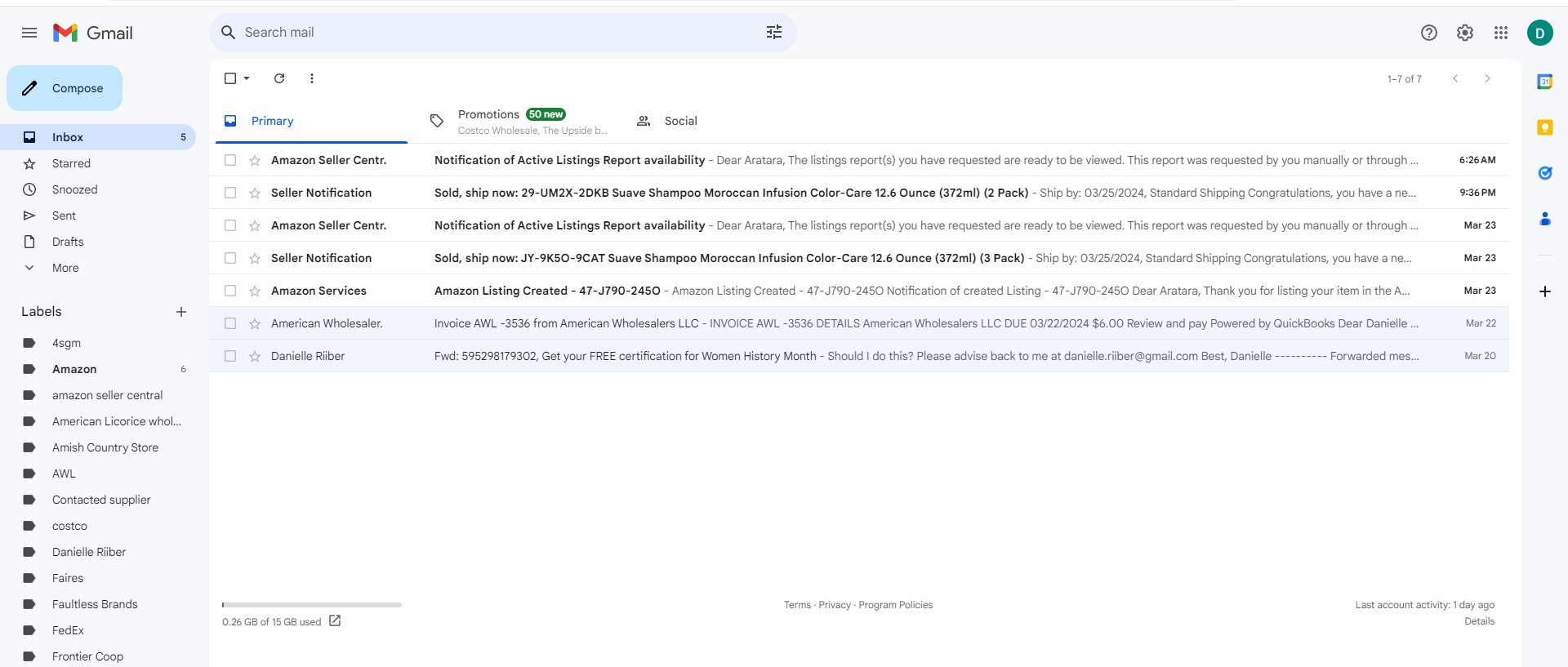The height and width of the screenshot is (667, 1568).
Task: Click the storage usage progress bar
Action: click(312, 605)
